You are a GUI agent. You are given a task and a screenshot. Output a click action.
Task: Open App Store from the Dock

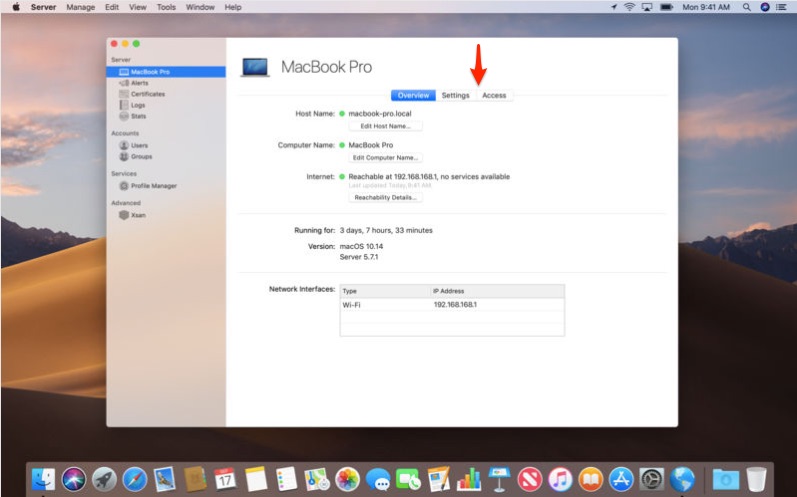[621, 479]
